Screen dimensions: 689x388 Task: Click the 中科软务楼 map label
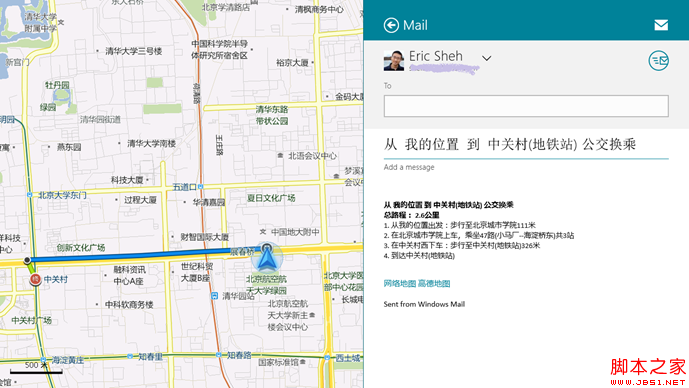click(129, 305)
